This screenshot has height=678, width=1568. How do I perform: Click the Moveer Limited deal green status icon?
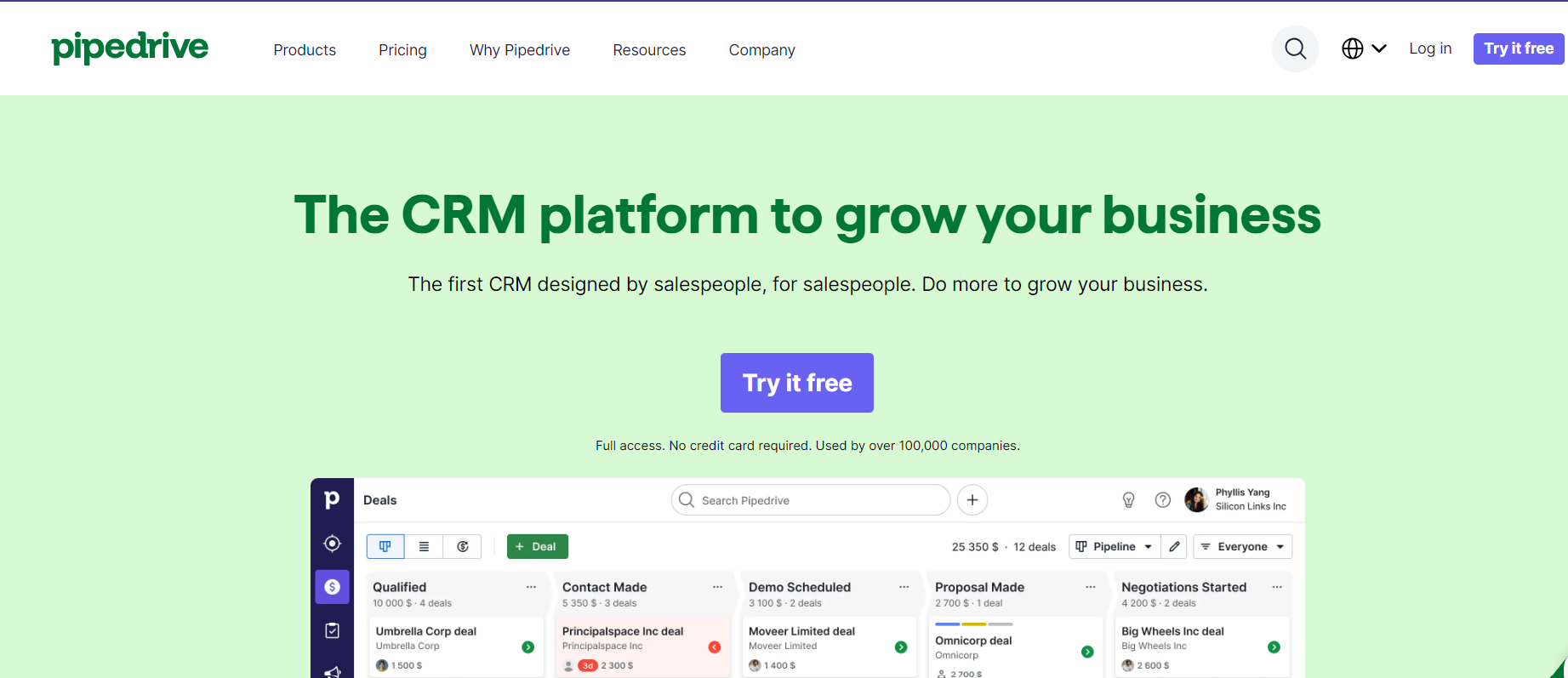pos(901,647)
